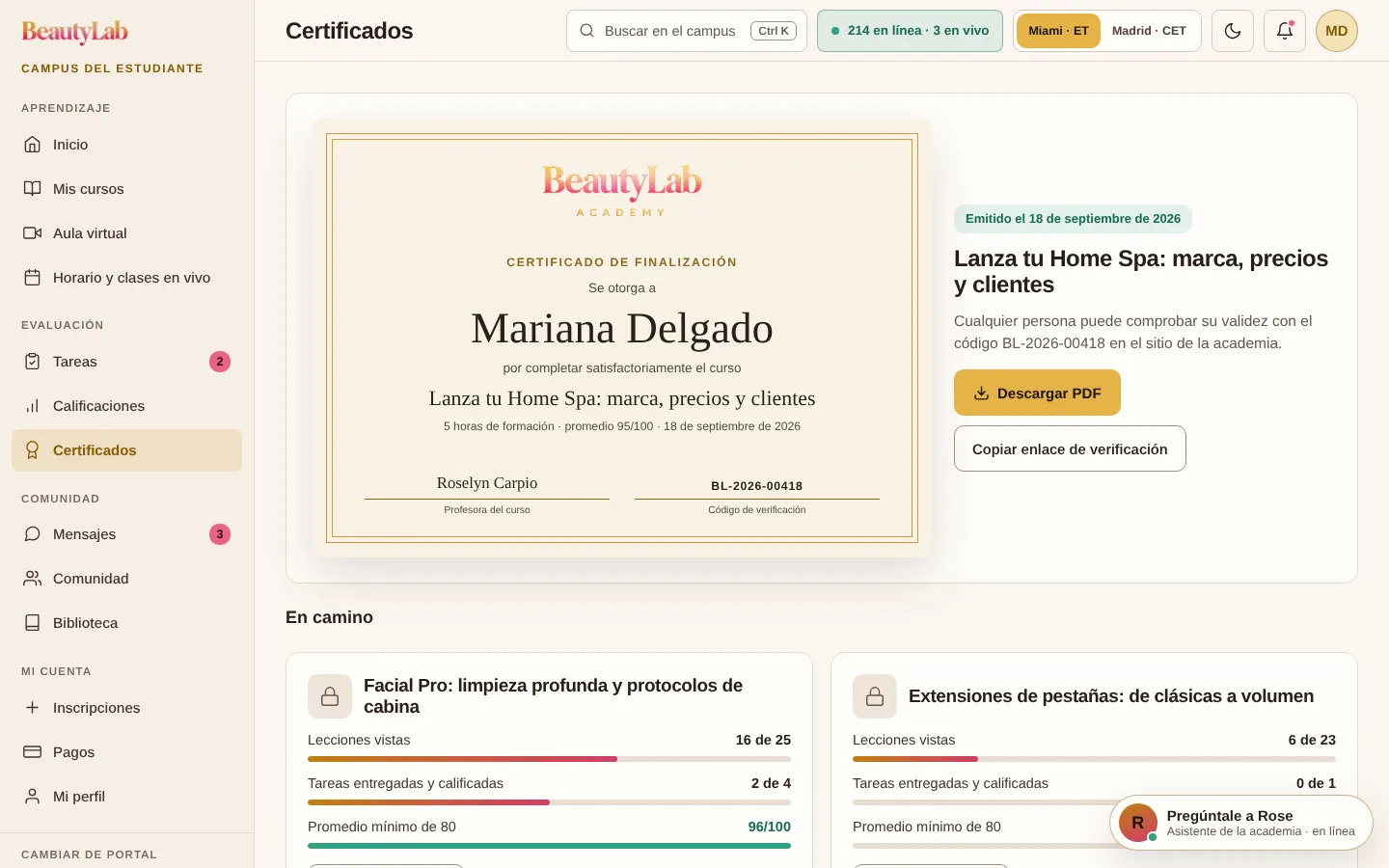Click the Mariana Delgado certificate preview

[622, 339]
